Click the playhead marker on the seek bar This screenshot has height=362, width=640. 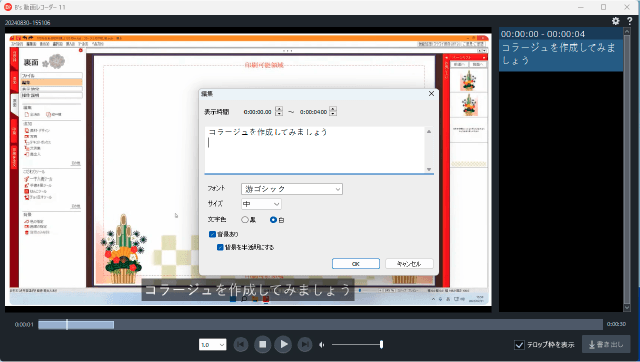pos(67,324)
